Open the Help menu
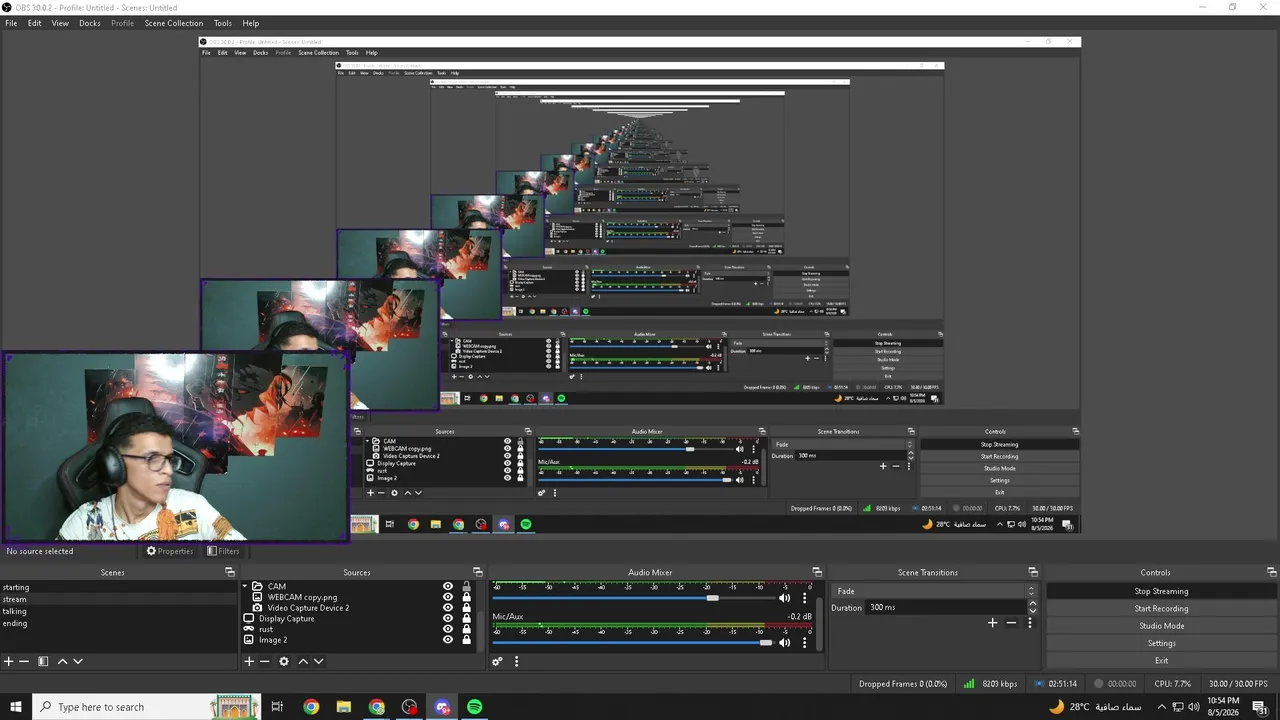This screenshot has height=720, width=1280. [x=251, y=23]
